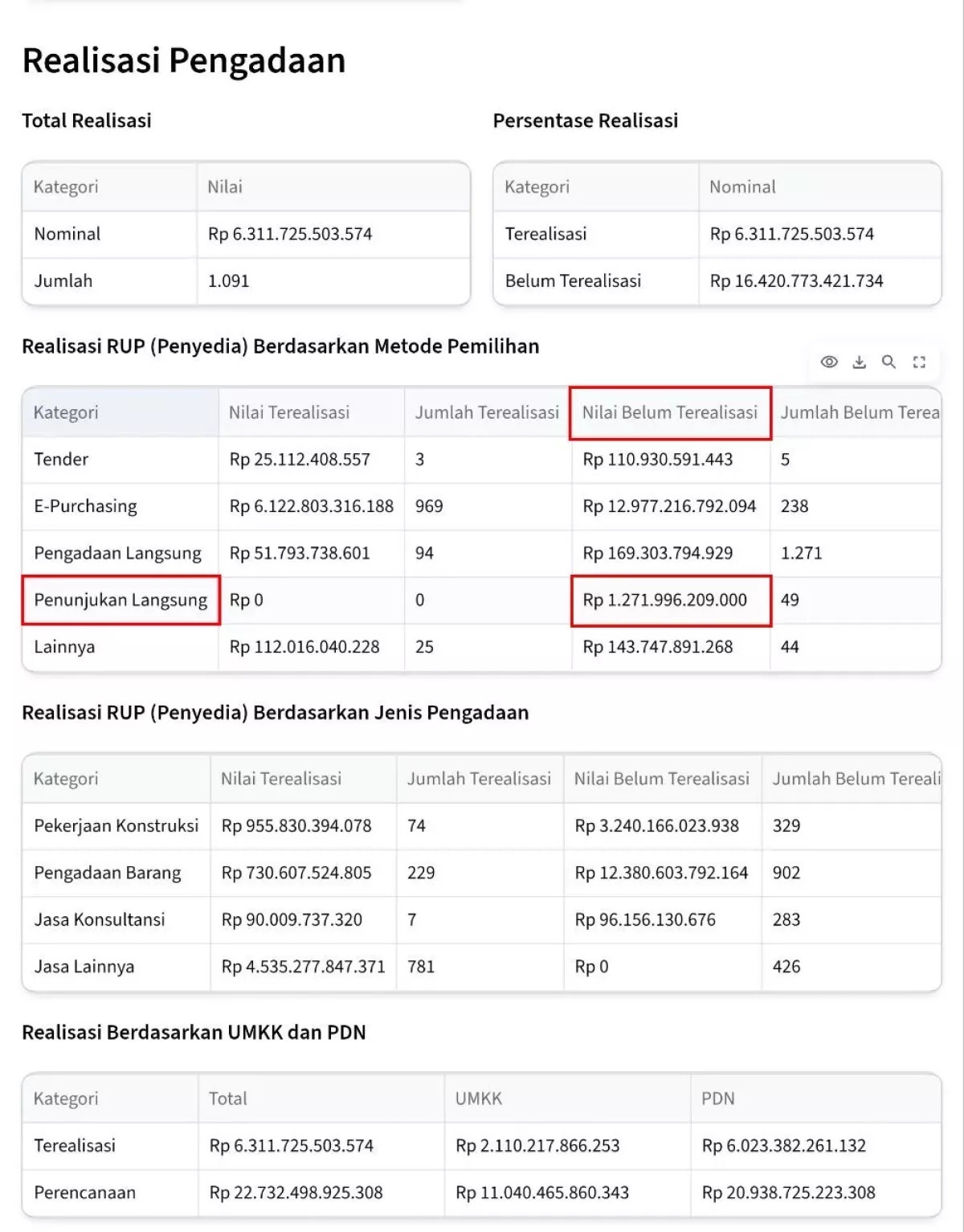Open search in Metode Pemilihan table
The image size is (964, 1232).
click(888, 362)
